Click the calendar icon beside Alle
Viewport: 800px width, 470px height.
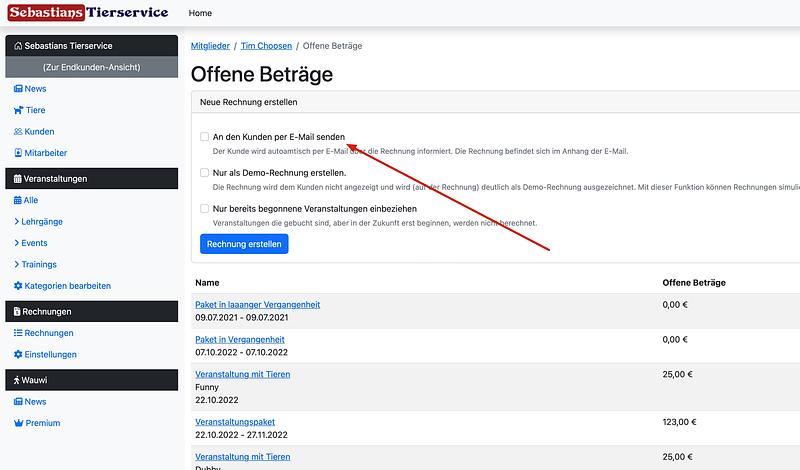point(17,200)
